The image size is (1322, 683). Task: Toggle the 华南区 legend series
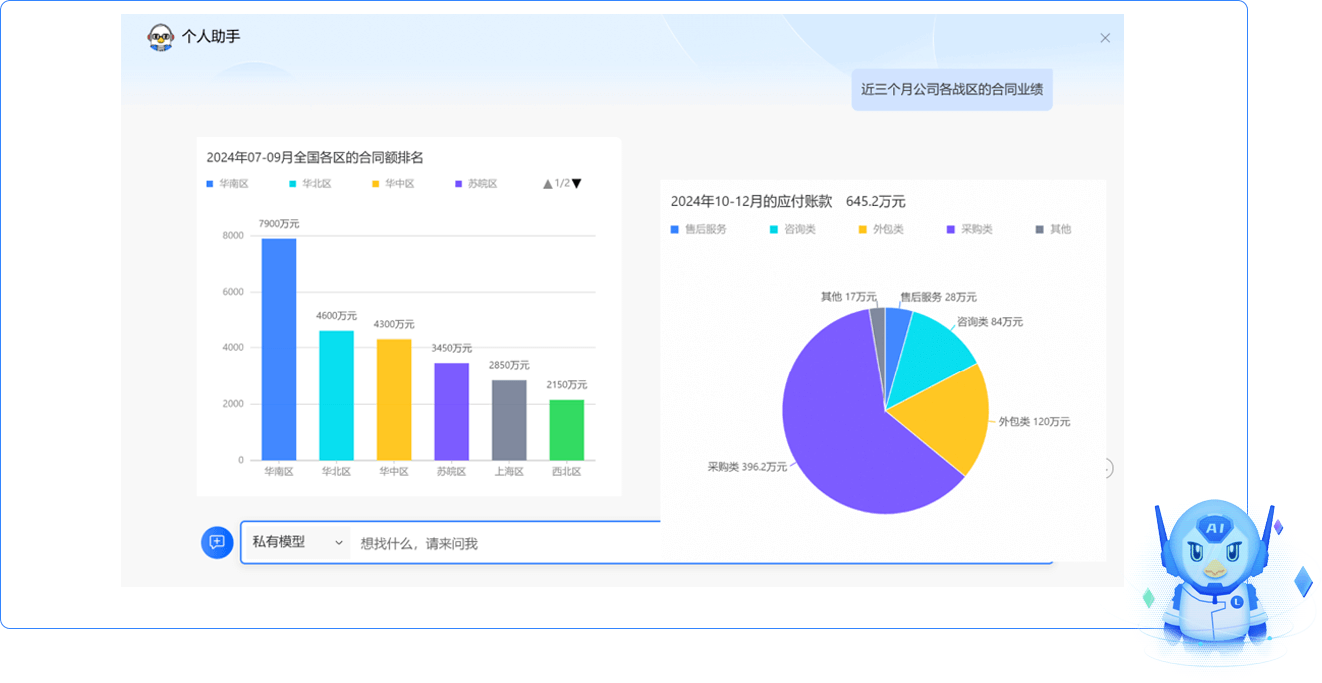pyautogui.click(x=227, y=184)
